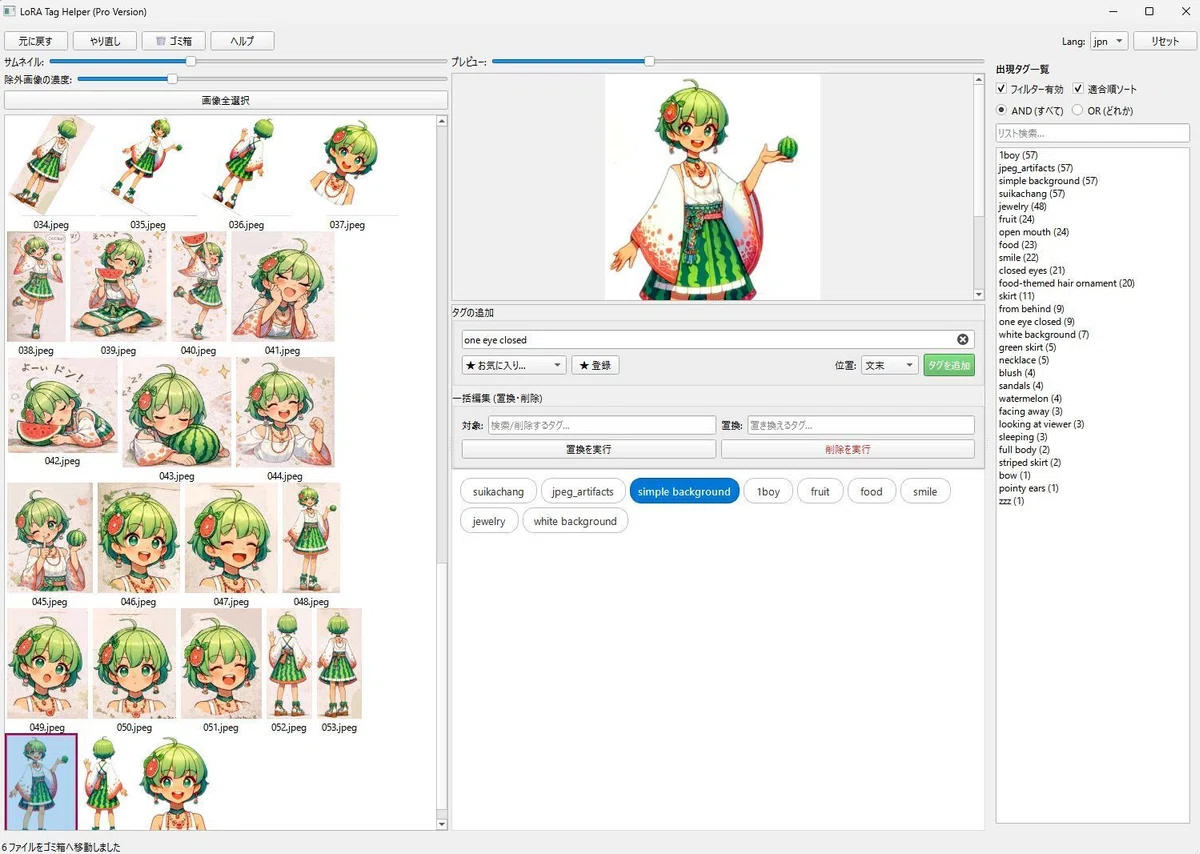Screen dimensions: 1200x854
Task: Click 'closed eyes (21)' in tag list
Action: (x=1031, y=270)
